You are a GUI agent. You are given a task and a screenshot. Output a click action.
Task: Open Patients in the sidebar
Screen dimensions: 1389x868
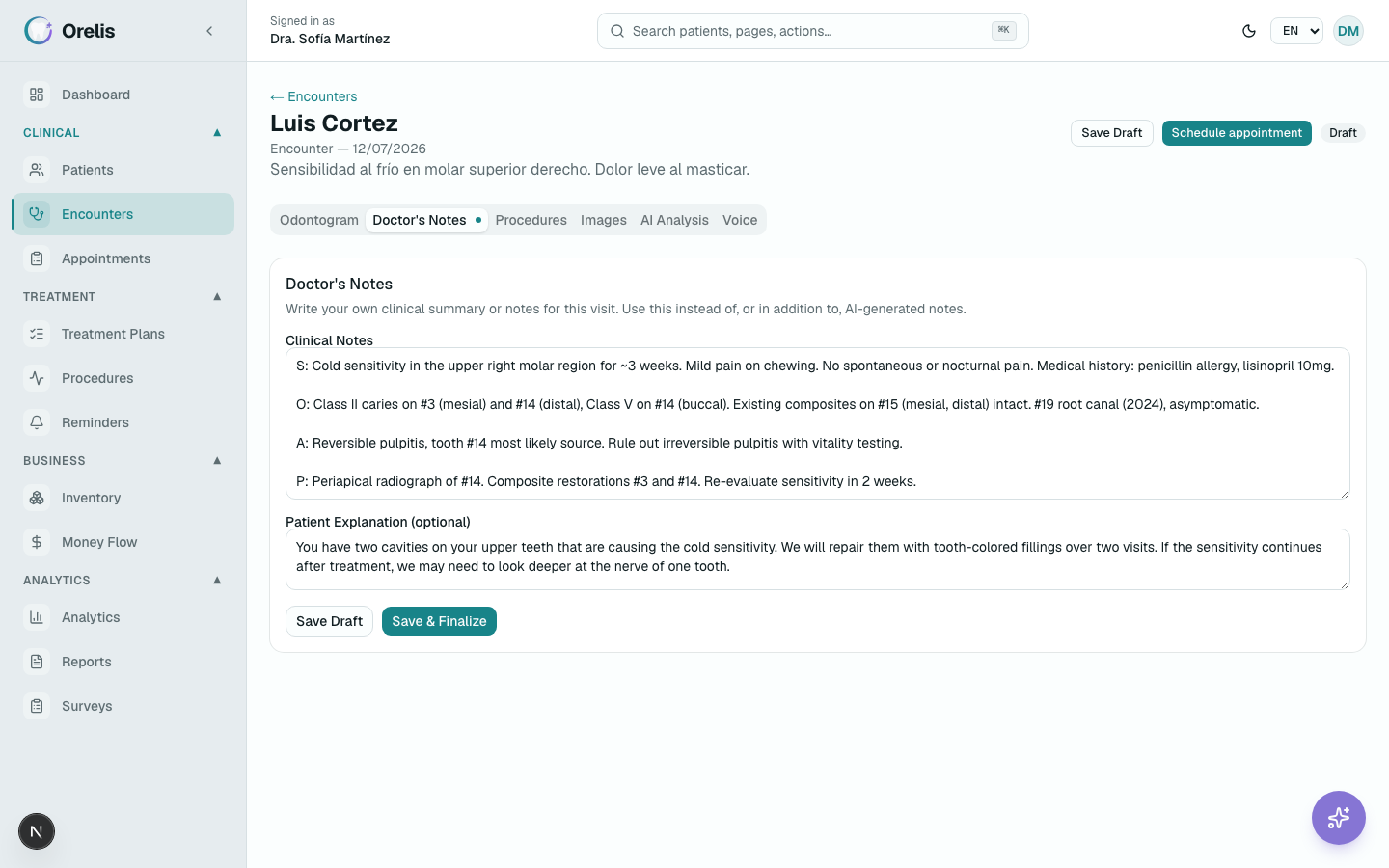[x=123, y=170]
